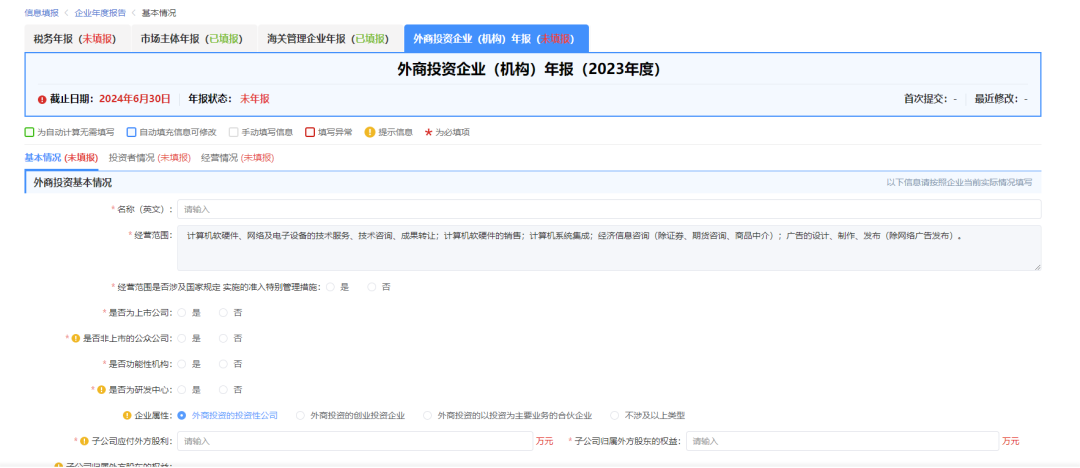This screenshot has width=1080, height=468.
Task: Click 基本情况 in breadcrumb
Action: [158, 13]
